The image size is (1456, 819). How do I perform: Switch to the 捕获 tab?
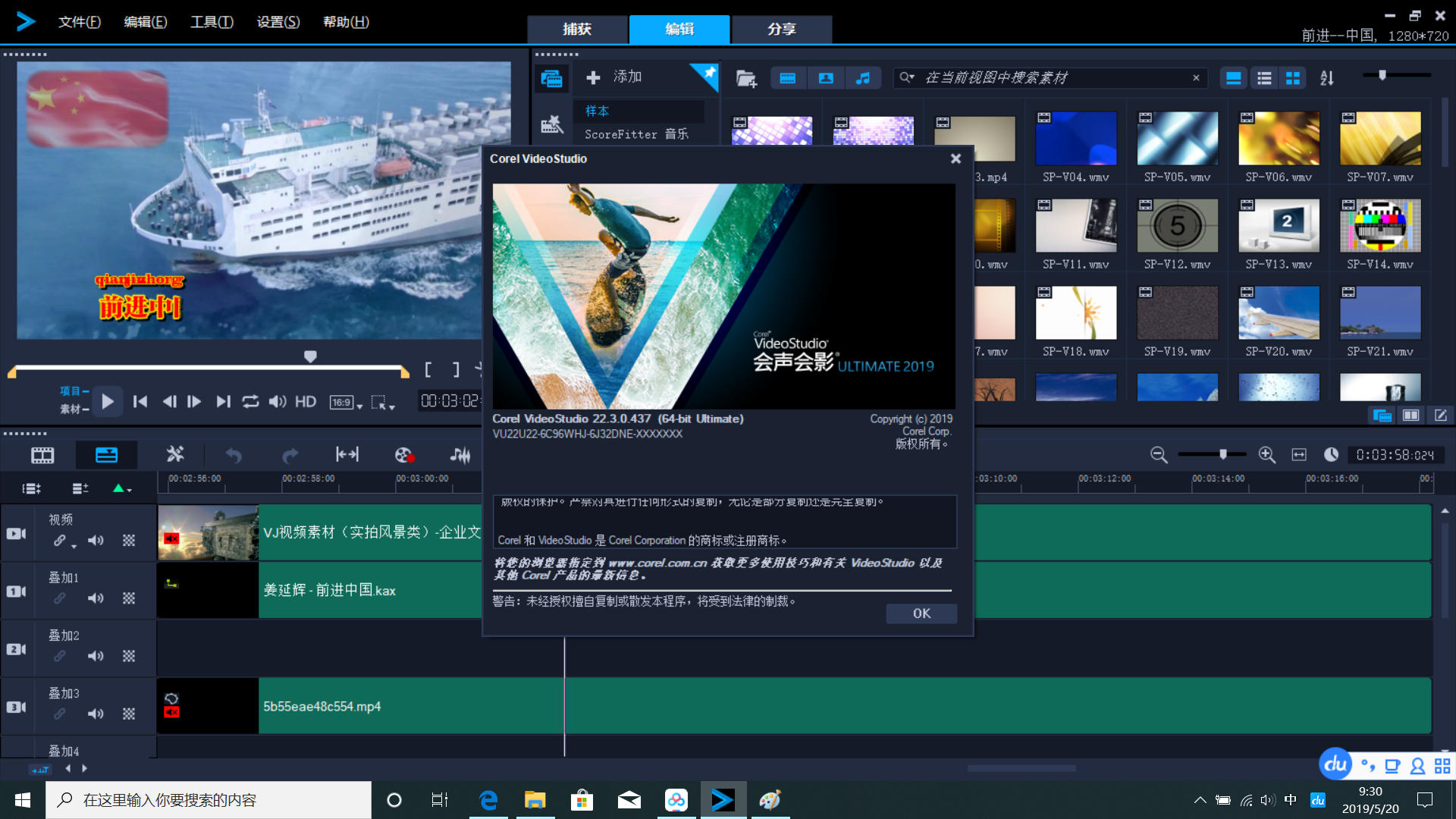(x=577, y=29)
